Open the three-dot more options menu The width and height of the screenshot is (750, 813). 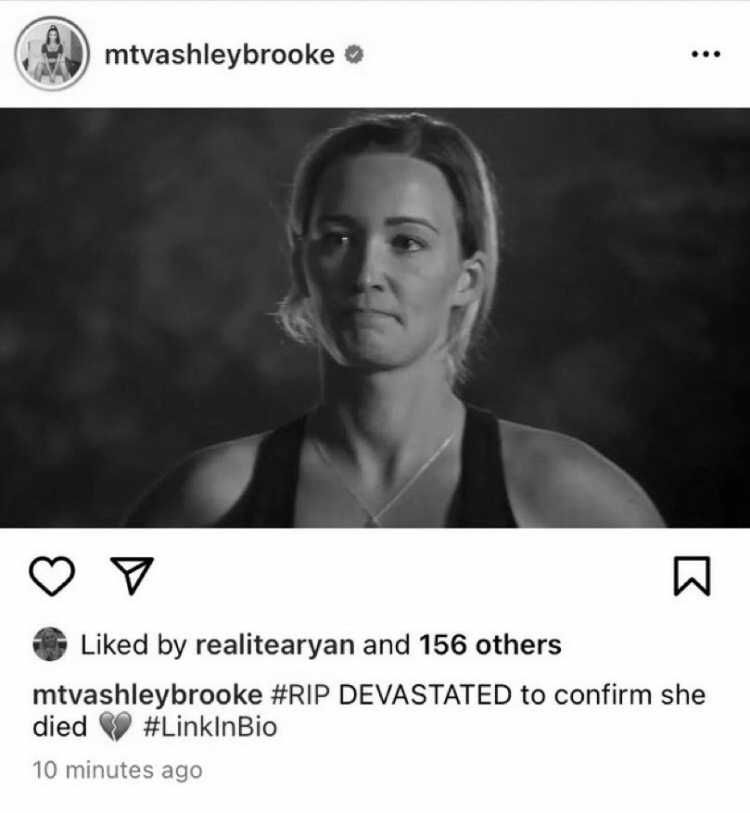click(x=706, y=54)
